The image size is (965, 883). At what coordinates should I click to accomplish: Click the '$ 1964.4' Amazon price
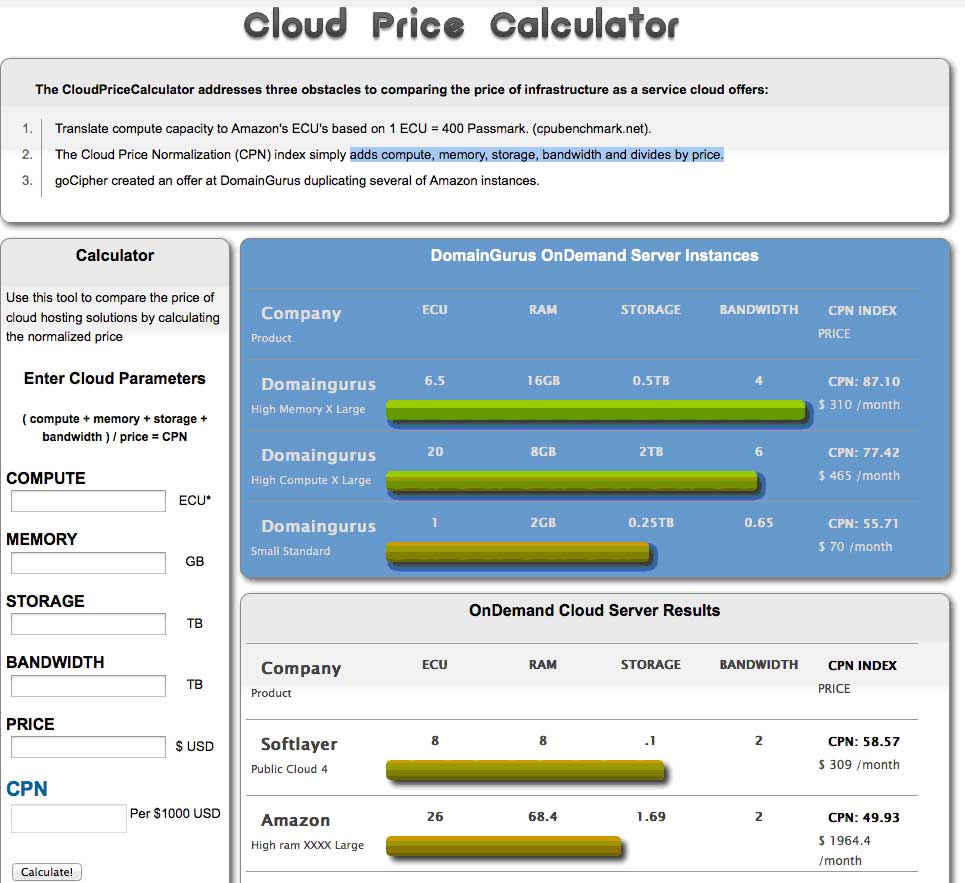tap(844, 841)
